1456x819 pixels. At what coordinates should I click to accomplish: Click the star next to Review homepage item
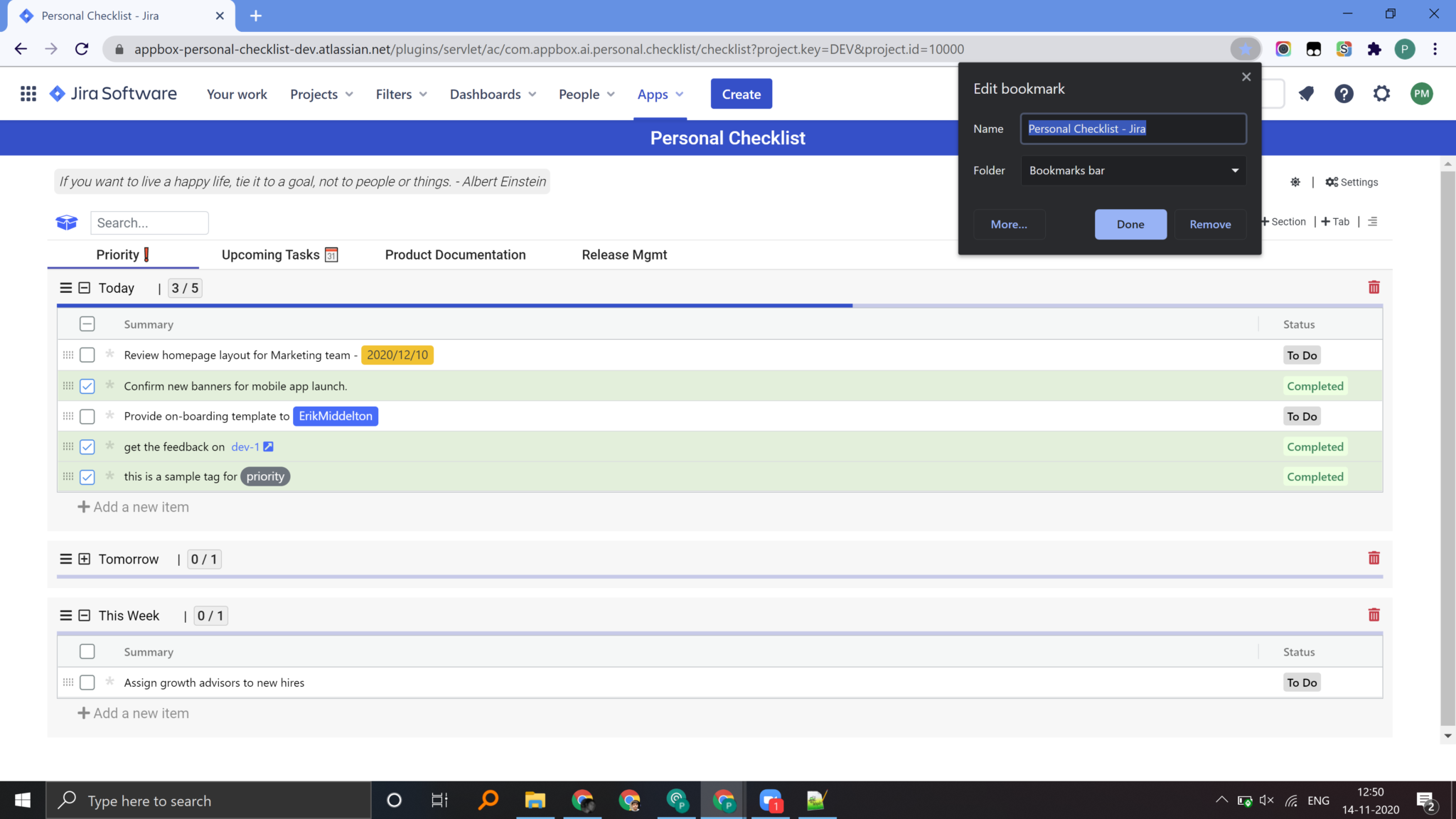point(109,354)
